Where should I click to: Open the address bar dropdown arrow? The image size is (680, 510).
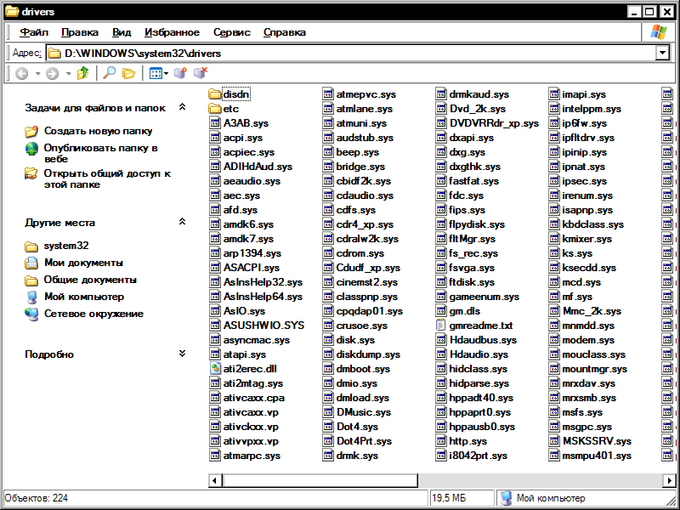pos(662,53)
